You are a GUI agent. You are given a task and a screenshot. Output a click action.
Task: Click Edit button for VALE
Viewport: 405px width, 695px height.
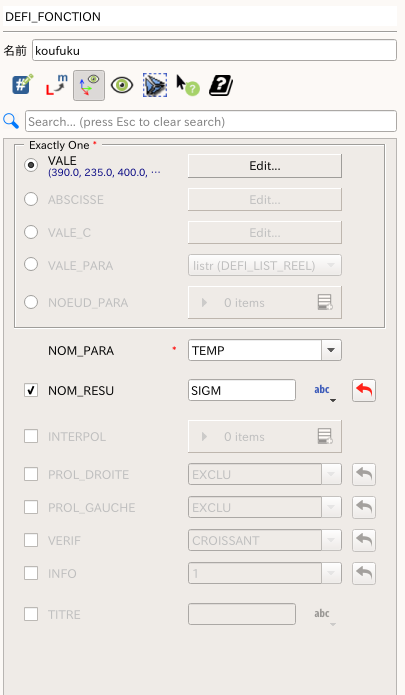(x=265, y=166)
